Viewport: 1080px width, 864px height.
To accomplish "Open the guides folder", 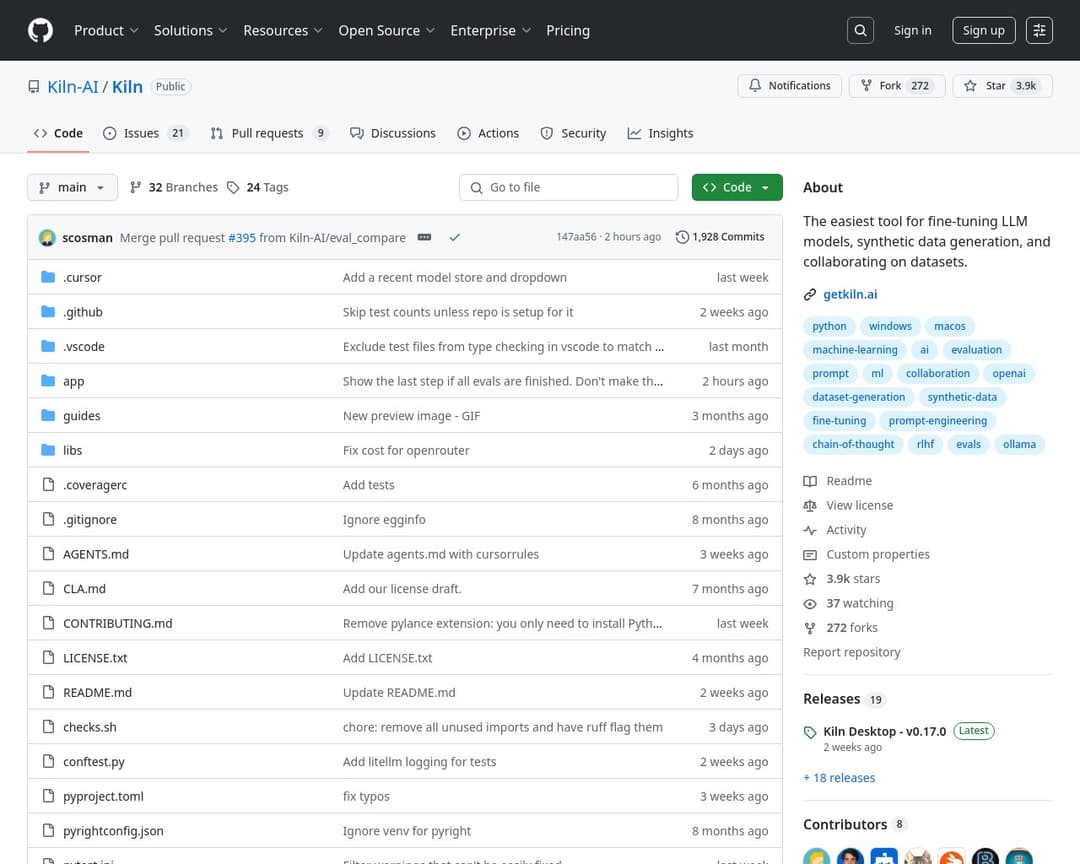I will 82,416.
